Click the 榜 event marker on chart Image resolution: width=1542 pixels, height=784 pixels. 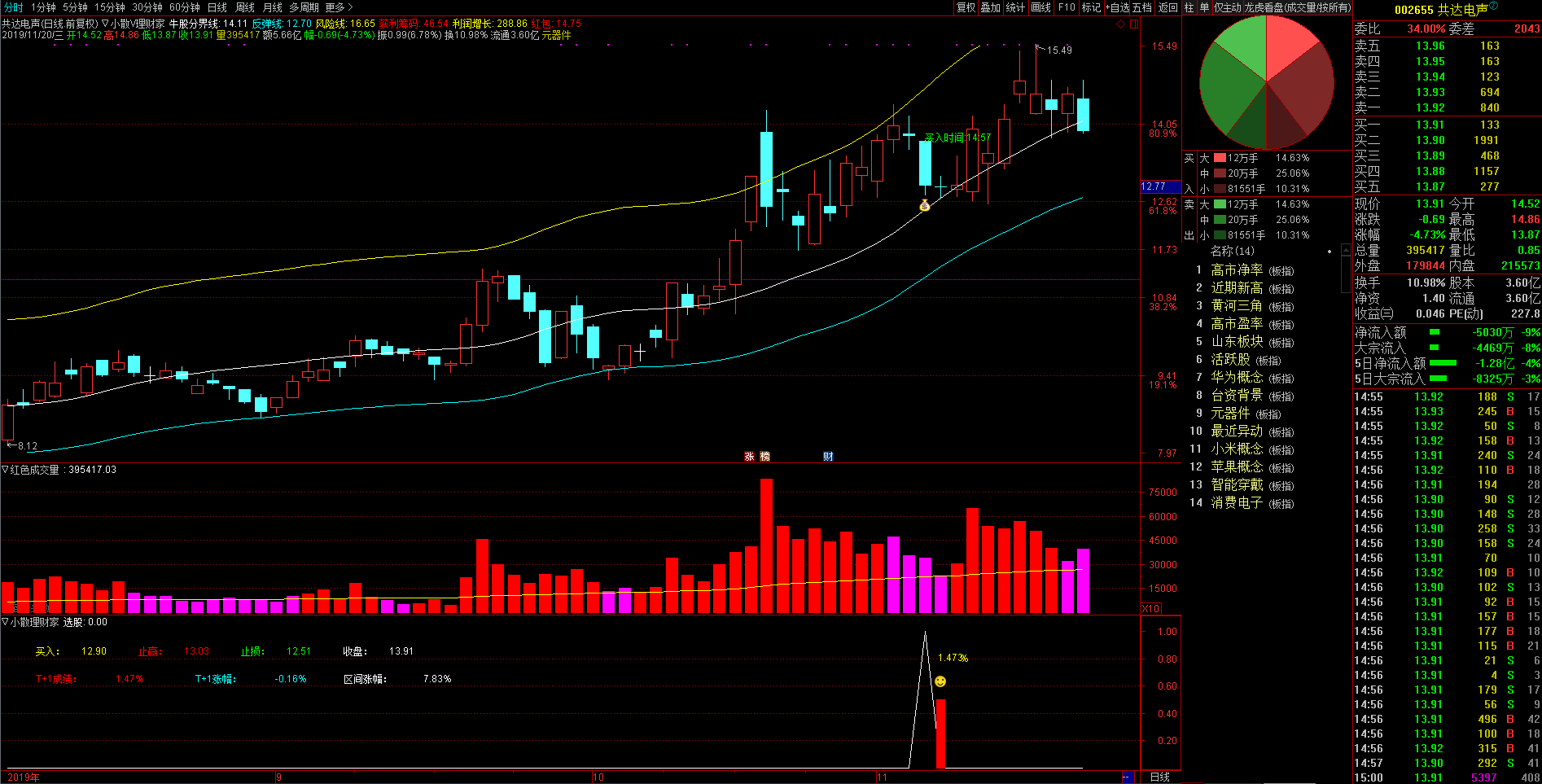pos(764,457)
